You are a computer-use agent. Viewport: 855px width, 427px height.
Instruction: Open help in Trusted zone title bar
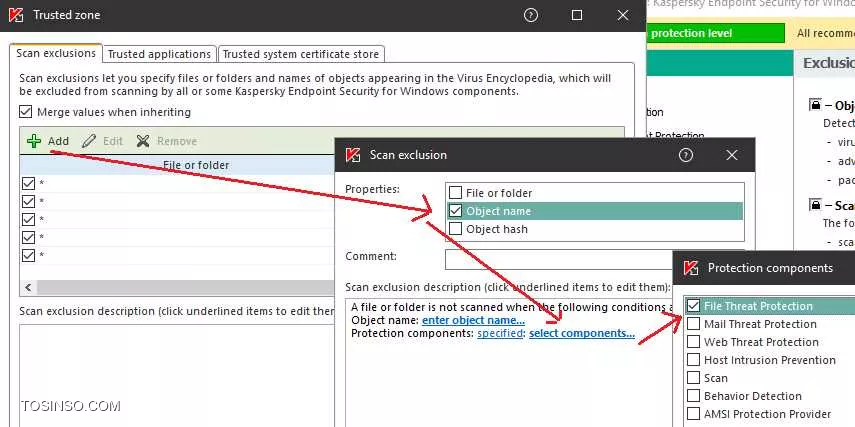(531, 15)
